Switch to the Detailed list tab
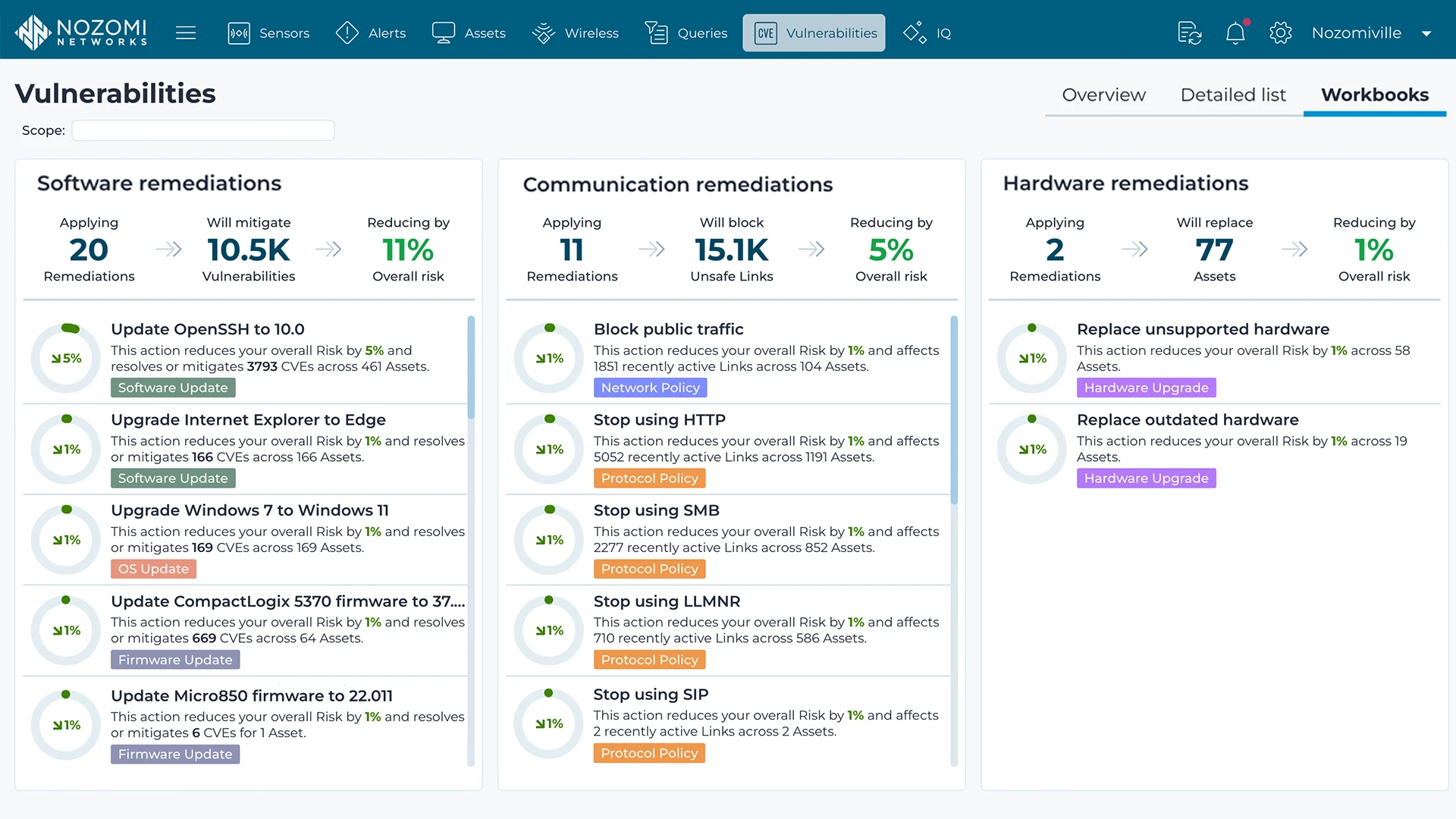 pyautogui.click(x=1233, y=95)
